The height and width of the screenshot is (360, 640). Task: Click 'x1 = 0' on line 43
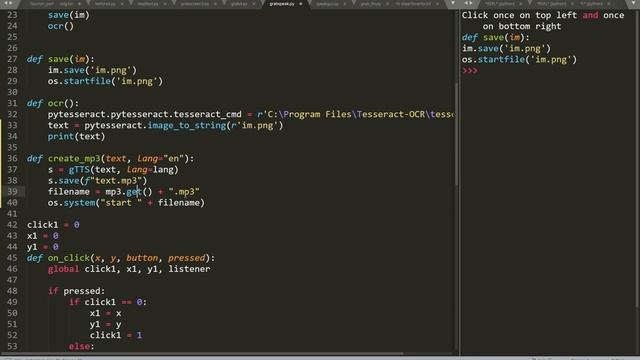click(42, 236)
